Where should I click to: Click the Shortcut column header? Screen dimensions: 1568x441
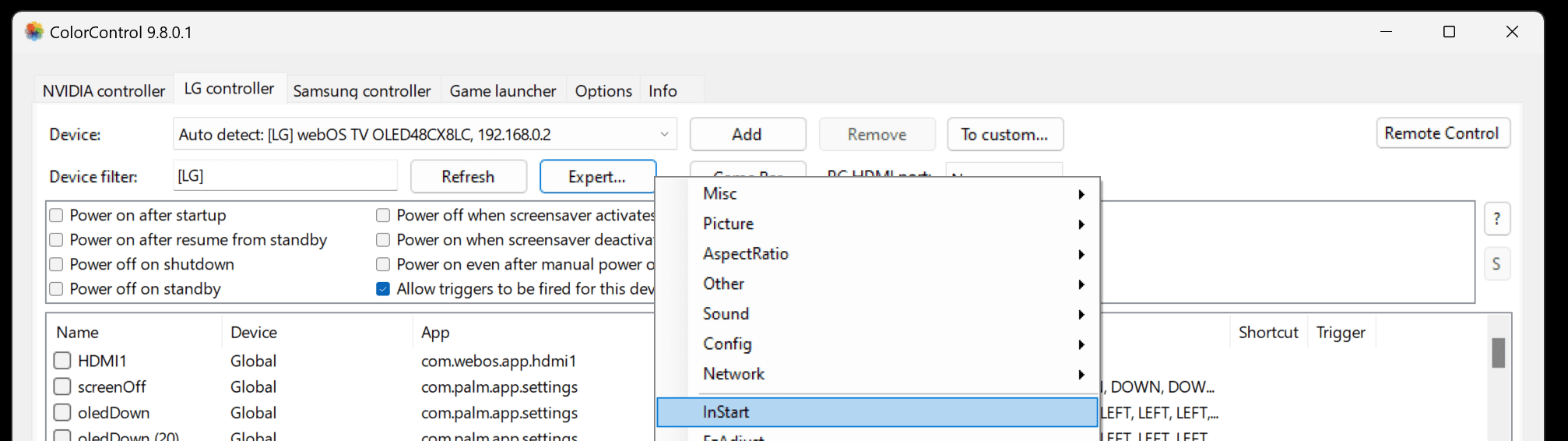[1268, 333]
